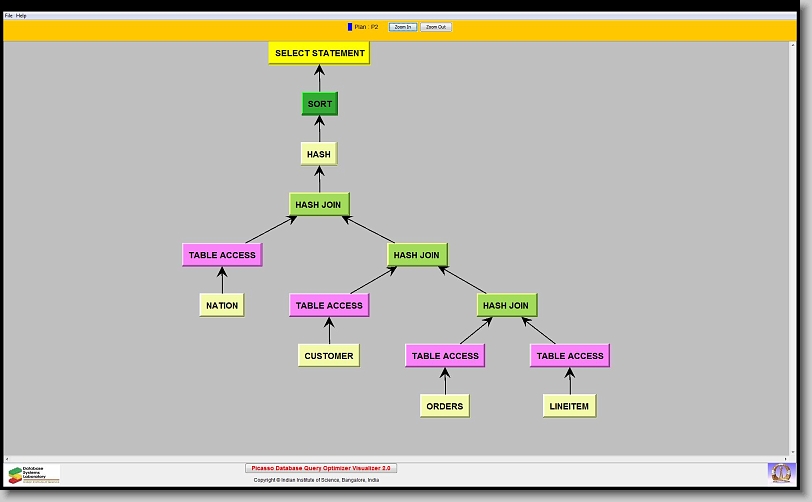Click the horizontal scrollbar below the plan canvas

coord(400,458)
